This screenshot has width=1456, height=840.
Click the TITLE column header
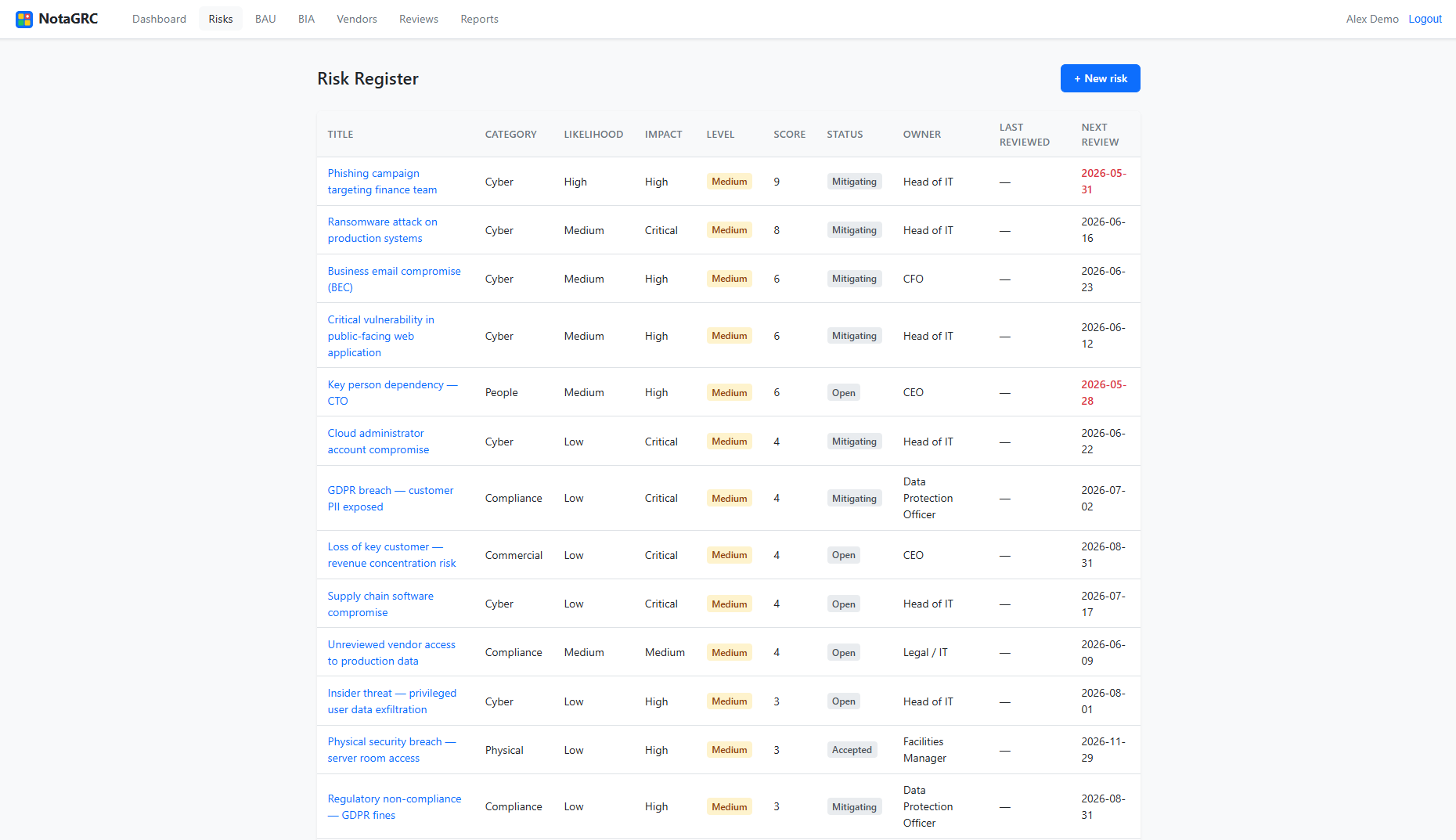click(x=341, y=135)
